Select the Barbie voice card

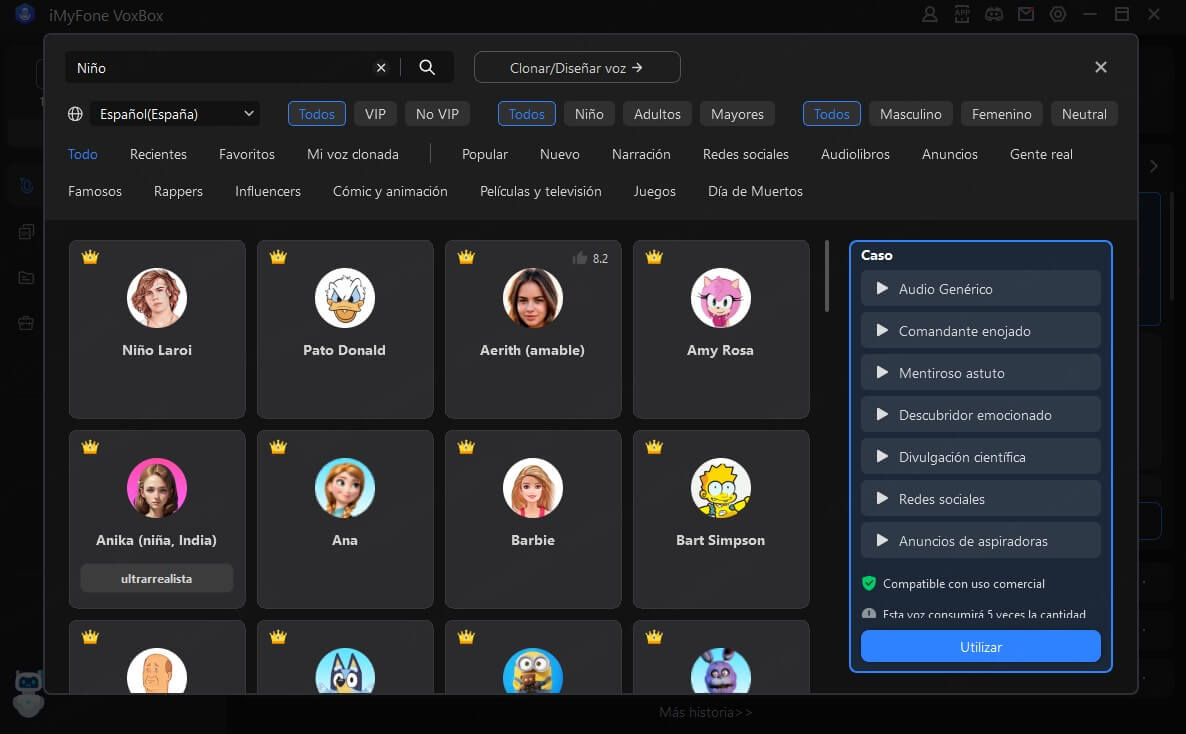[532, 519]
